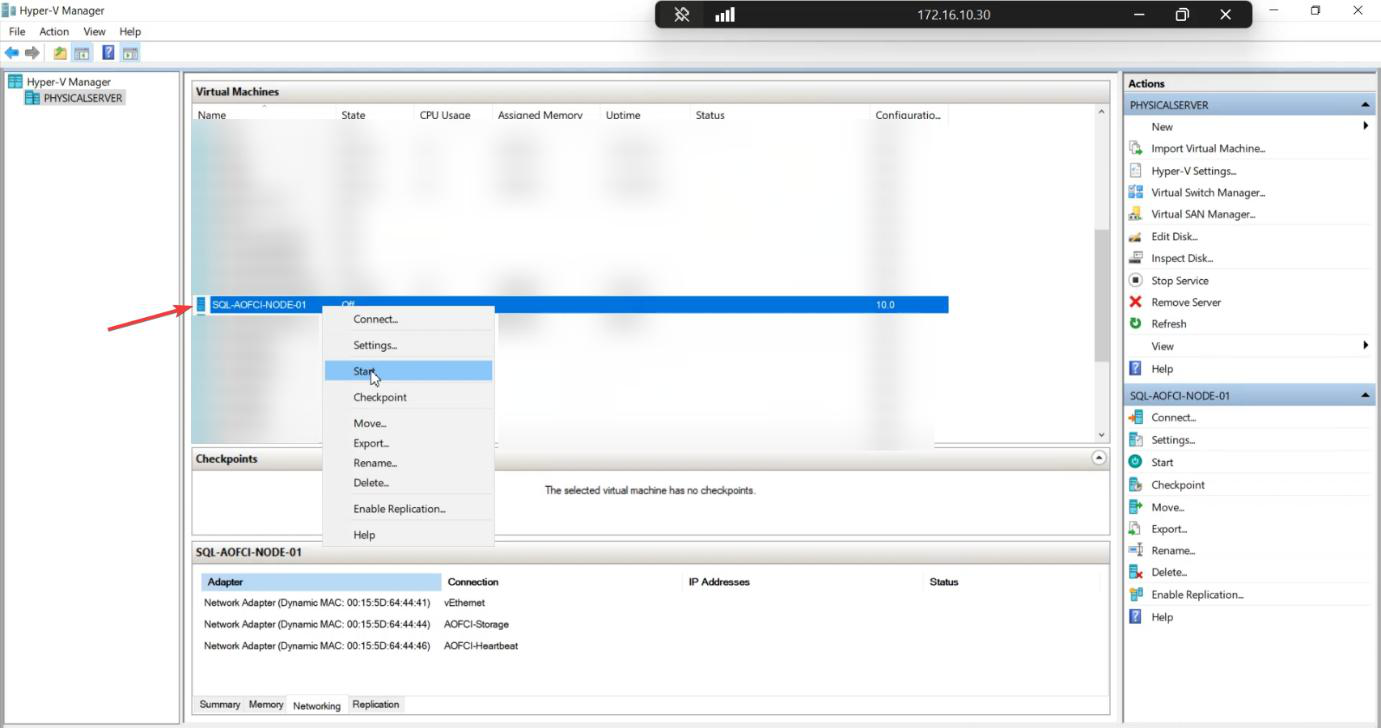Choose Move... in the context menu
The height and width of the screenshot is (728, 1381).
[408, 423]
